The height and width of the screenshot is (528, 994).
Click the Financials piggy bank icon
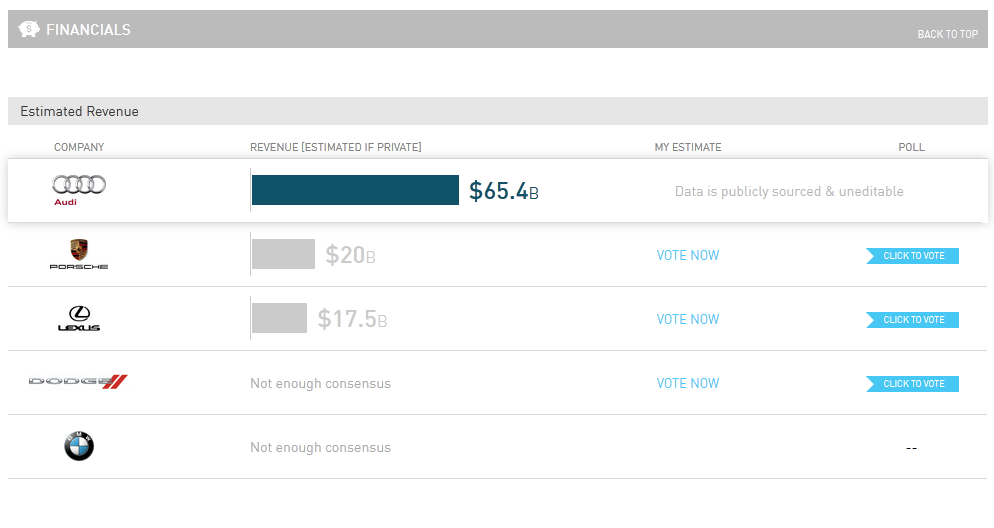click(x=29, y=29)
